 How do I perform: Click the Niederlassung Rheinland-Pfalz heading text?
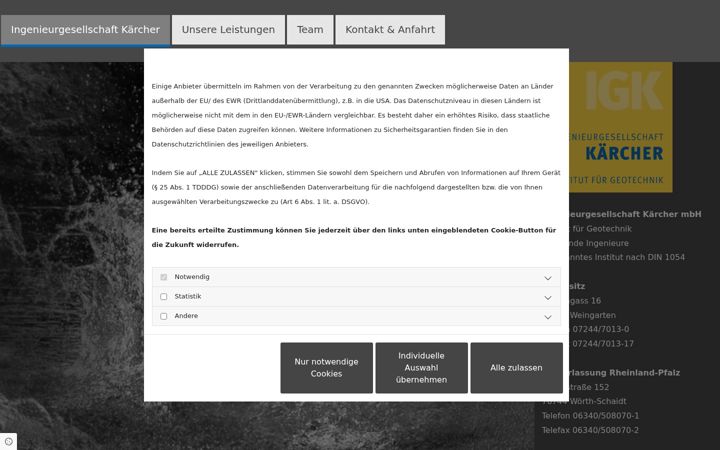coord(624,373)
